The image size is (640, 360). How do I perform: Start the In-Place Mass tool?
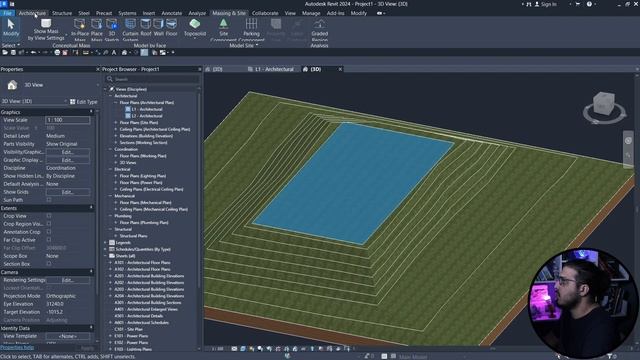[80, 29]
